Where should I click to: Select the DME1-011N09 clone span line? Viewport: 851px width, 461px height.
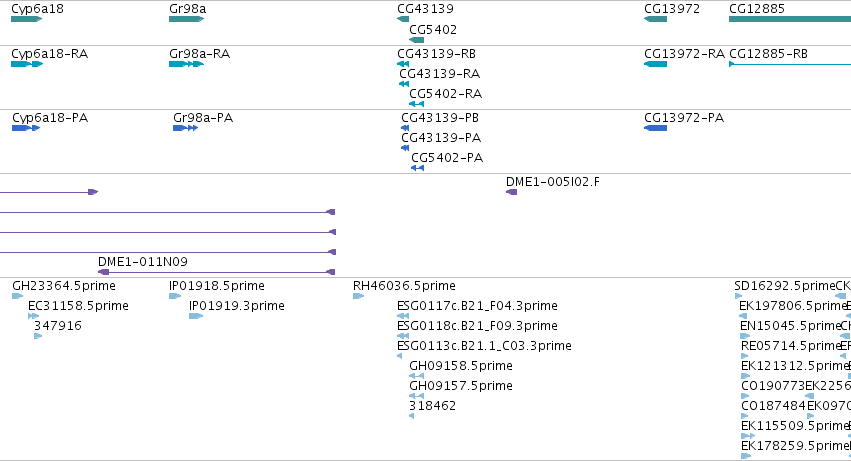(216, 272)
